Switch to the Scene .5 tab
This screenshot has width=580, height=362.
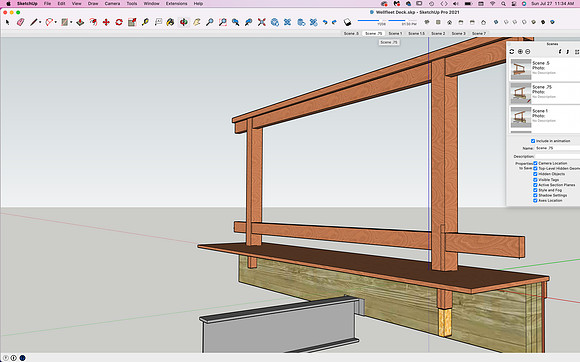[x=351, y=33]
